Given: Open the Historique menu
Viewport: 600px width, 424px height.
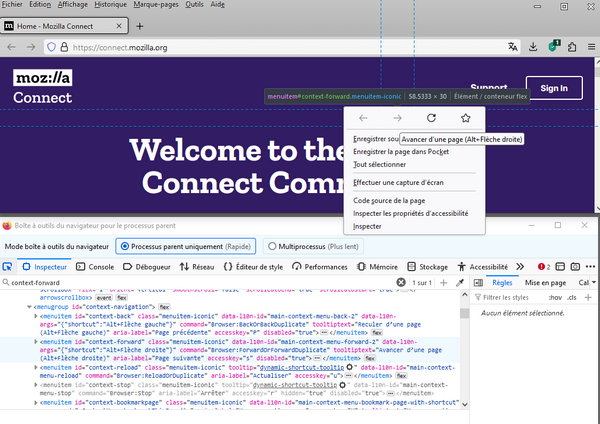Looking at the screenshot, I should (111, 5).
